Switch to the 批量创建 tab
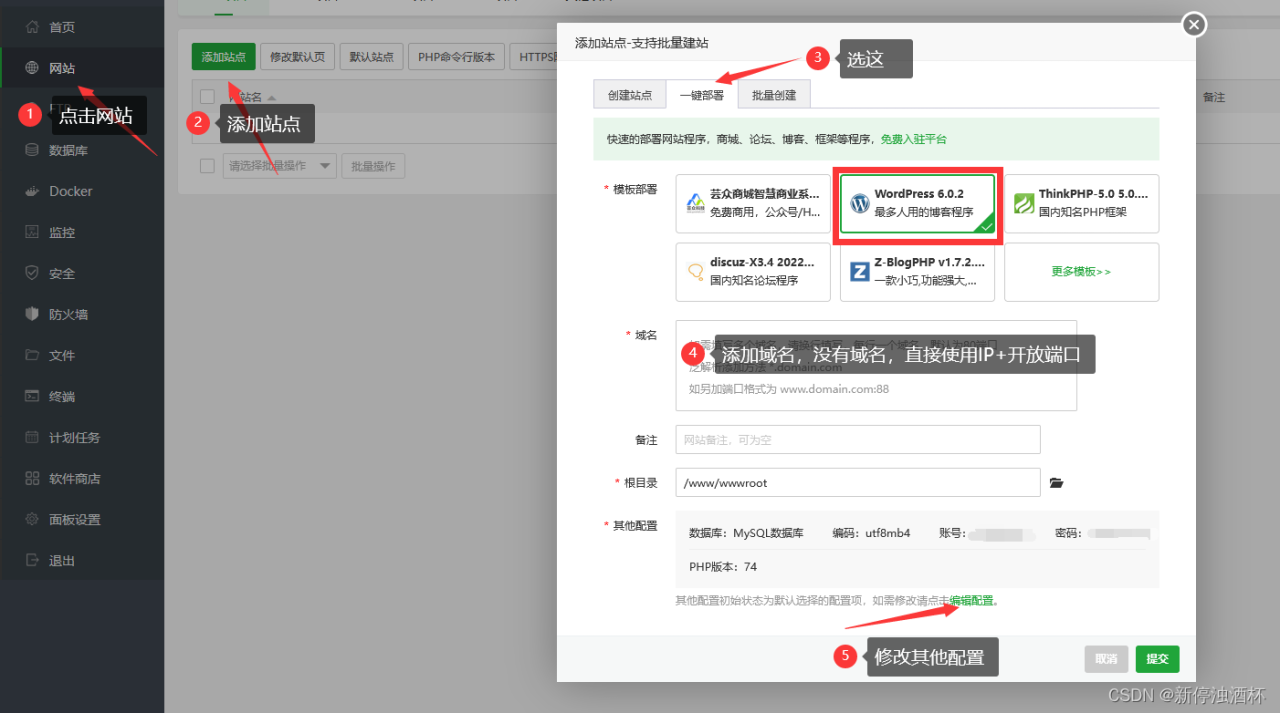Viewport: 1280px width, 713px height. click(x=774, y=95)
